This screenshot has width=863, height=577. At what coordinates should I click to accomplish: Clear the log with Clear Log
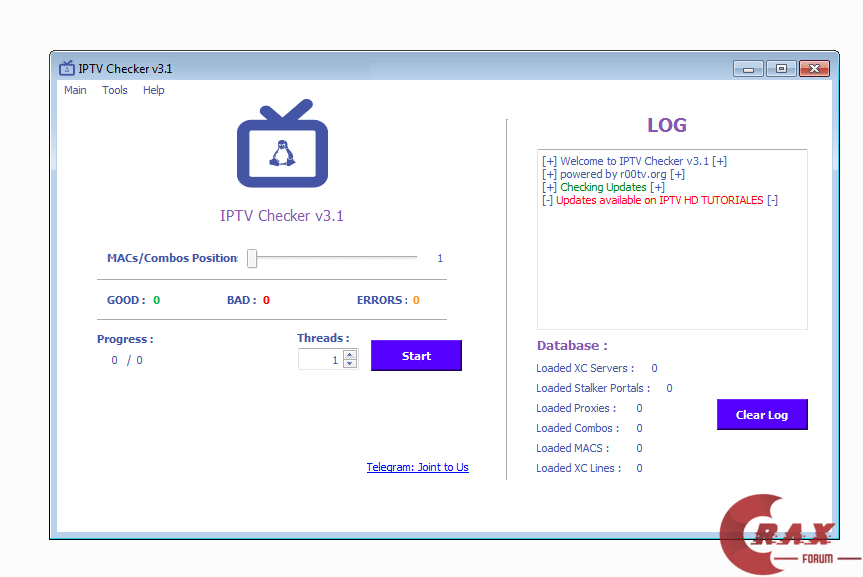point(762,415)
